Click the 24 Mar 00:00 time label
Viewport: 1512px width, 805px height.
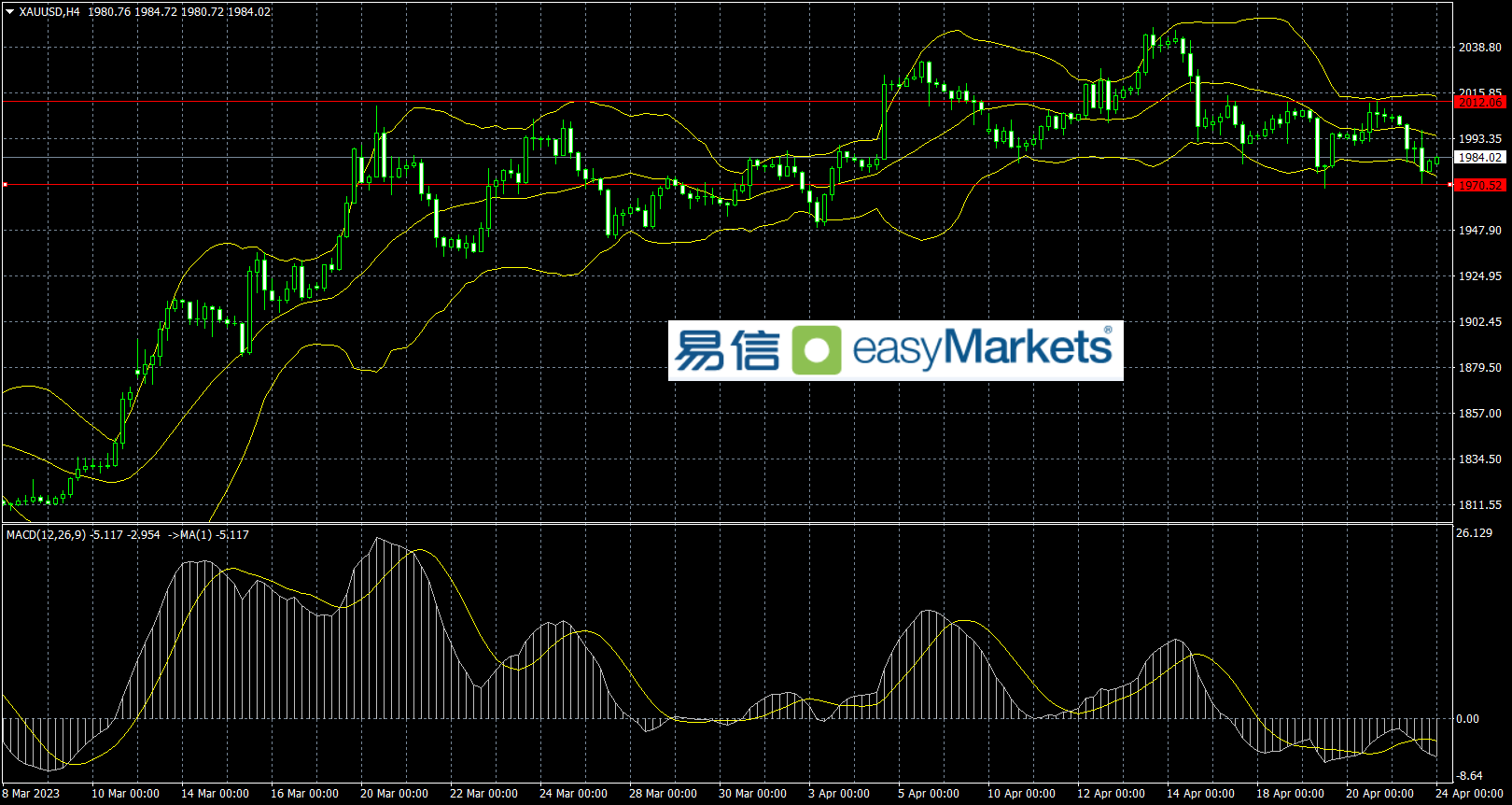[573, 794]
